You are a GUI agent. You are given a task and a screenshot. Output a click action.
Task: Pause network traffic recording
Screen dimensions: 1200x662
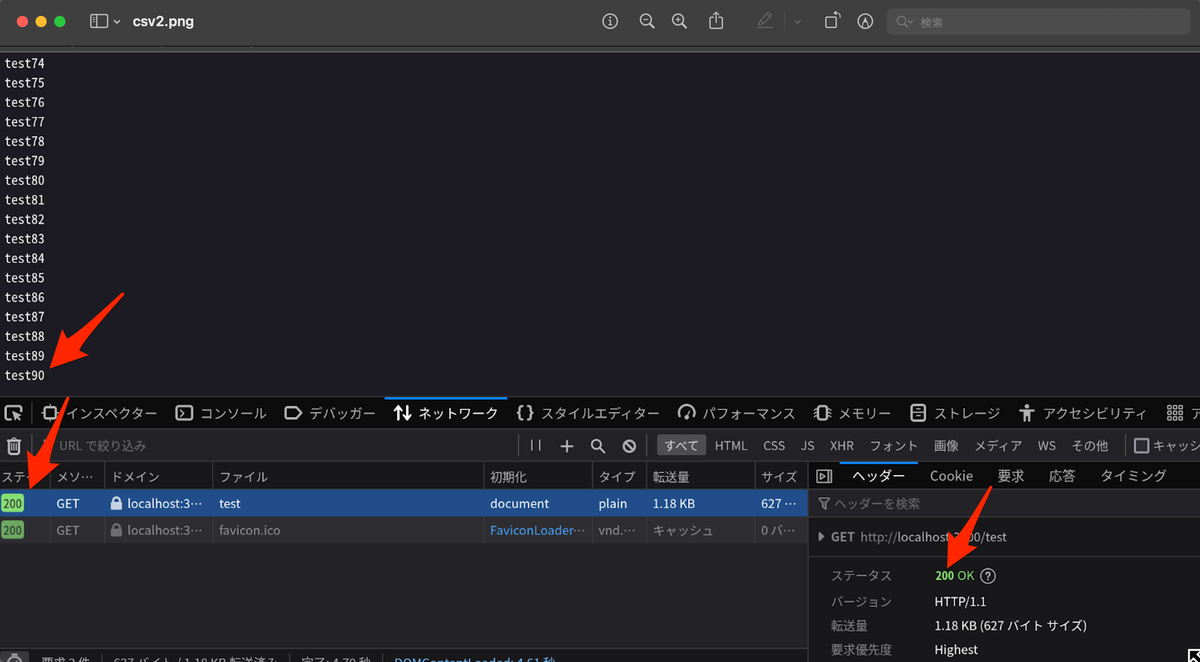[535, 445]
